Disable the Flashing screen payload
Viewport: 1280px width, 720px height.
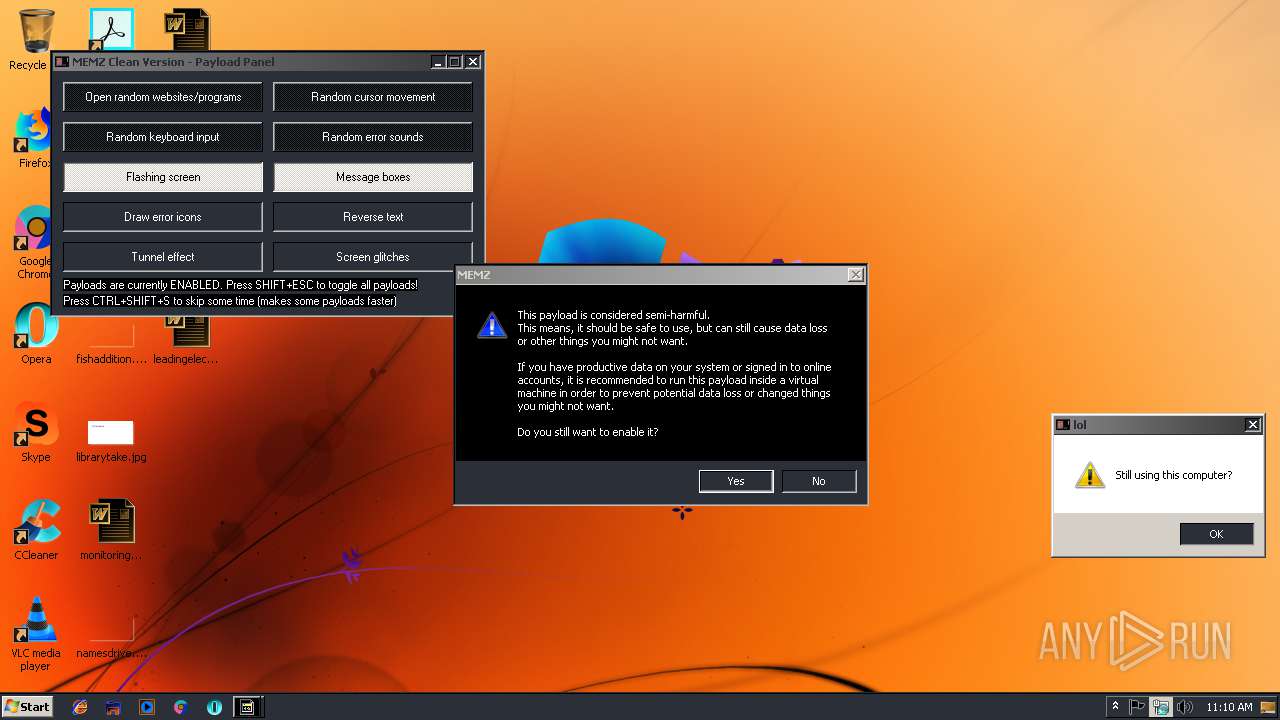(x=163, y=177)
